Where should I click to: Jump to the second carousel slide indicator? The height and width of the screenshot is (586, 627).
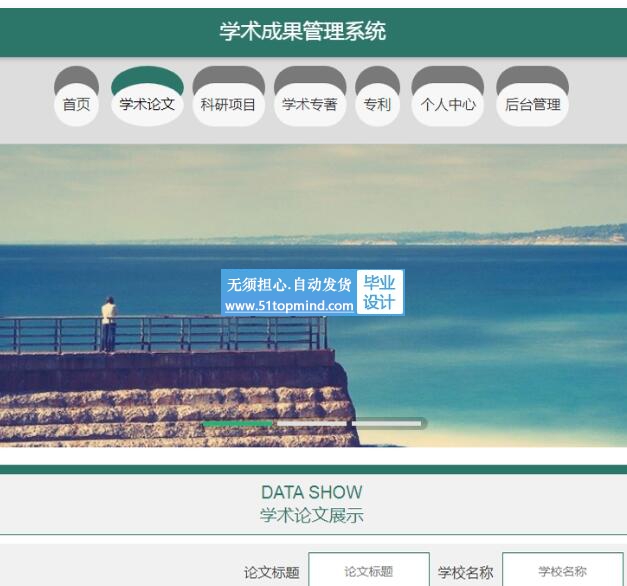312,424
